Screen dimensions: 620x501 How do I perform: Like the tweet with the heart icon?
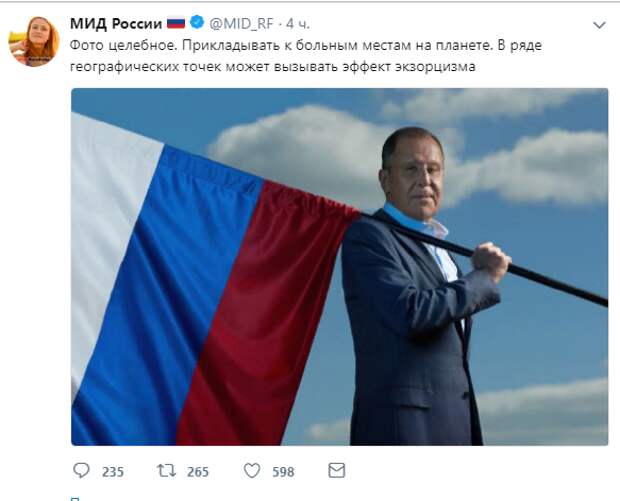pyautogui.click(x=252, y=471)
